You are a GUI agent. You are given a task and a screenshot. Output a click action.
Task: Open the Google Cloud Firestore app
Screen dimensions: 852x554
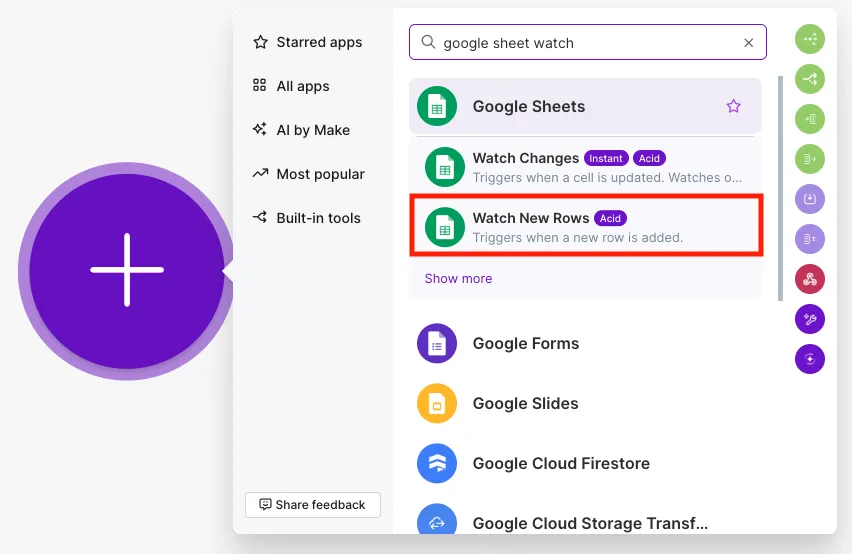[587, 463]
